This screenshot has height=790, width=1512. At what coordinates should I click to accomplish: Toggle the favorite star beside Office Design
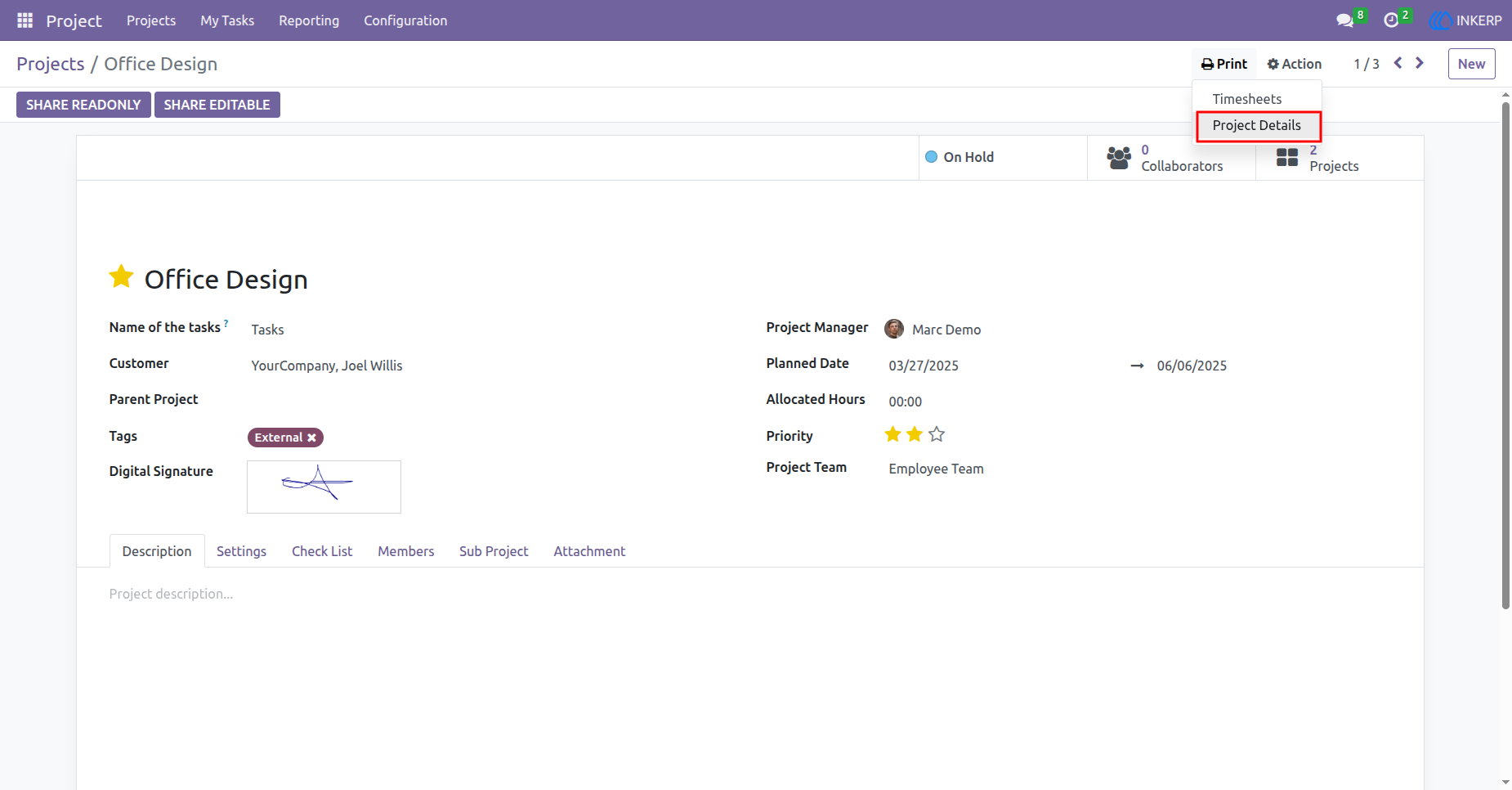(x=122, y=276)
